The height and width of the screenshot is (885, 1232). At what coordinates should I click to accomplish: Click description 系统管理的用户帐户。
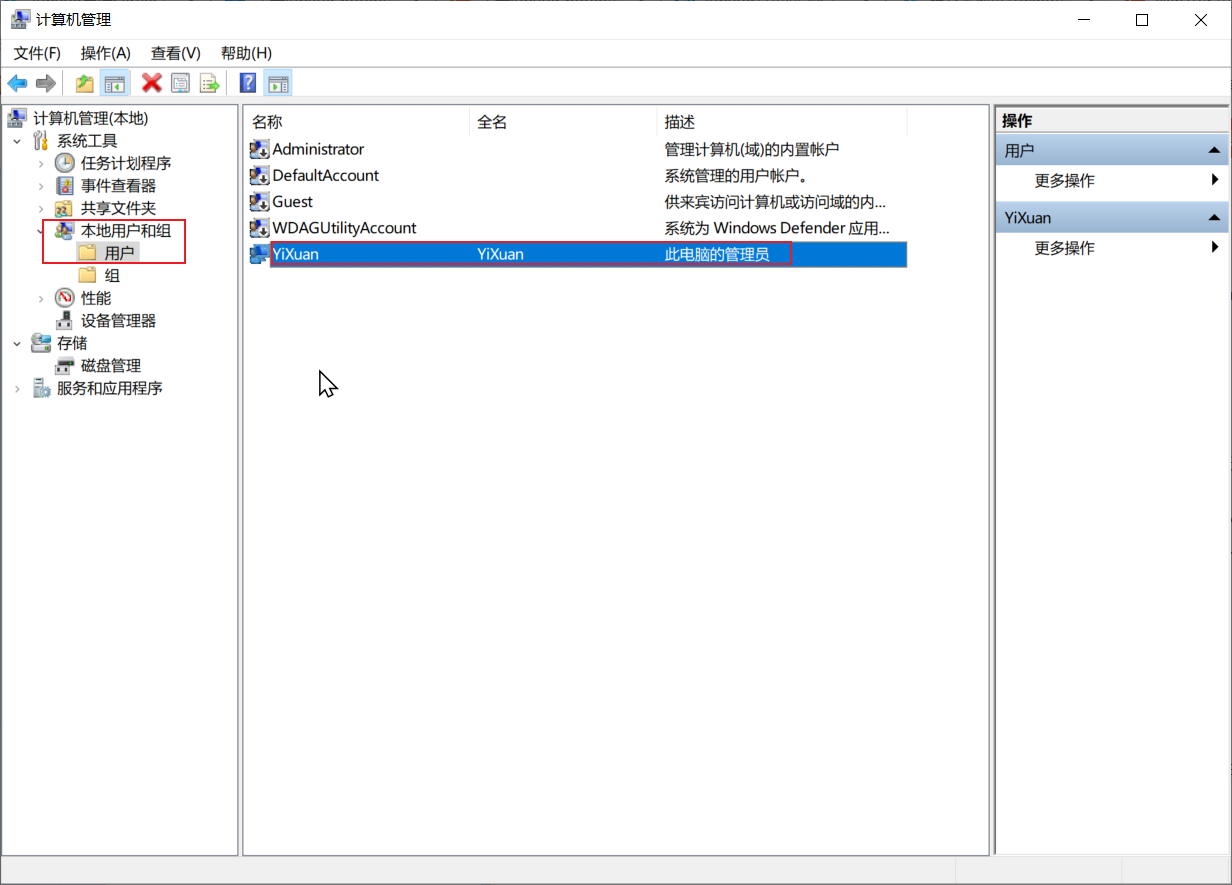pyautogui.click(x=736, y=175)
